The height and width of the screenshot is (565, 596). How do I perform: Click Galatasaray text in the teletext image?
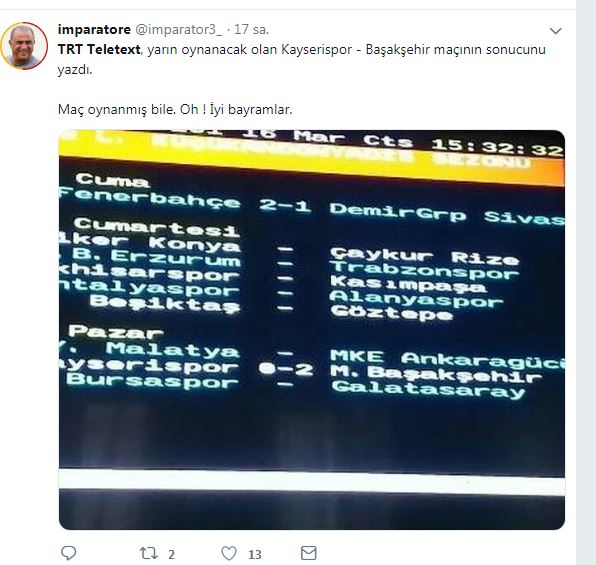tap(428, 389)
